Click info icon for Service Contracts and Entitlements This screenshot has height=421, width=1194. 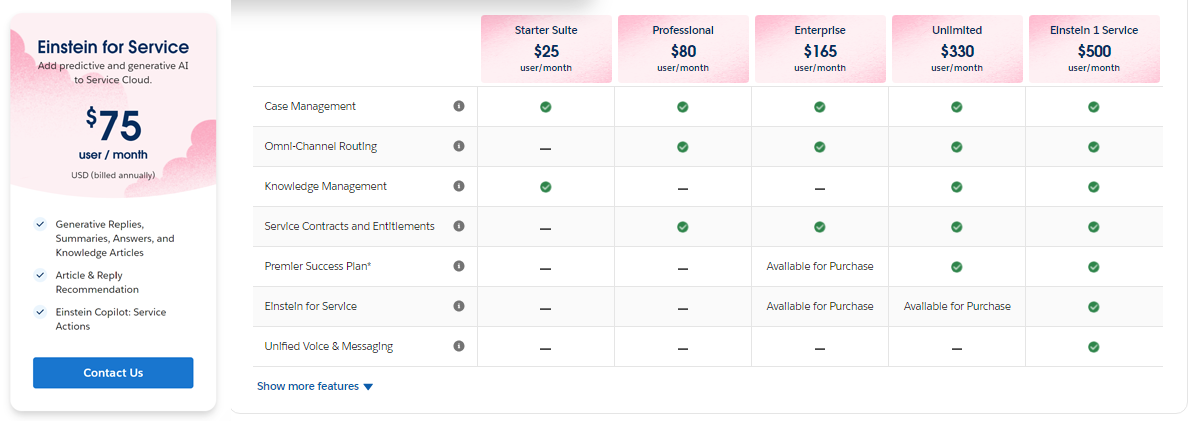tap(459, 226)
